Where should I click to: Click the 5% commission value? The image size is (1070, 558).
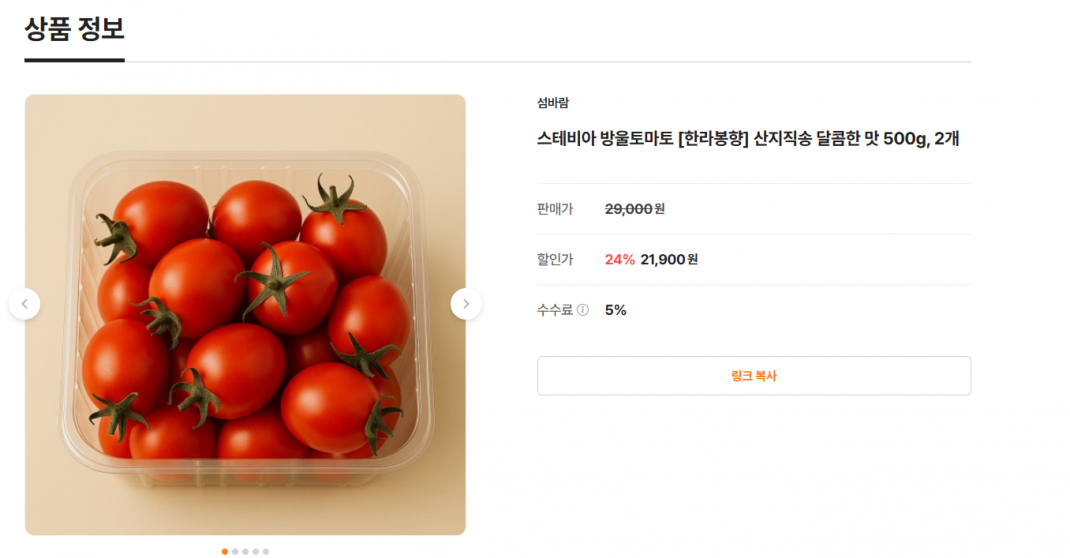615,310
